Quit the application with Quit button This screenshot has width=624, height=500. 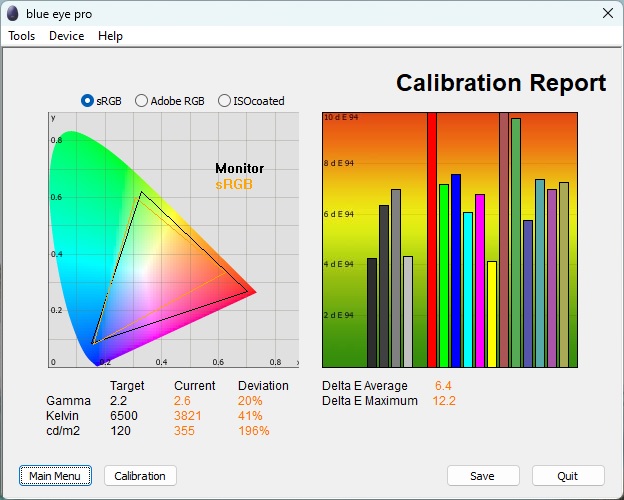pyautogui.click(x=568, y=476)
